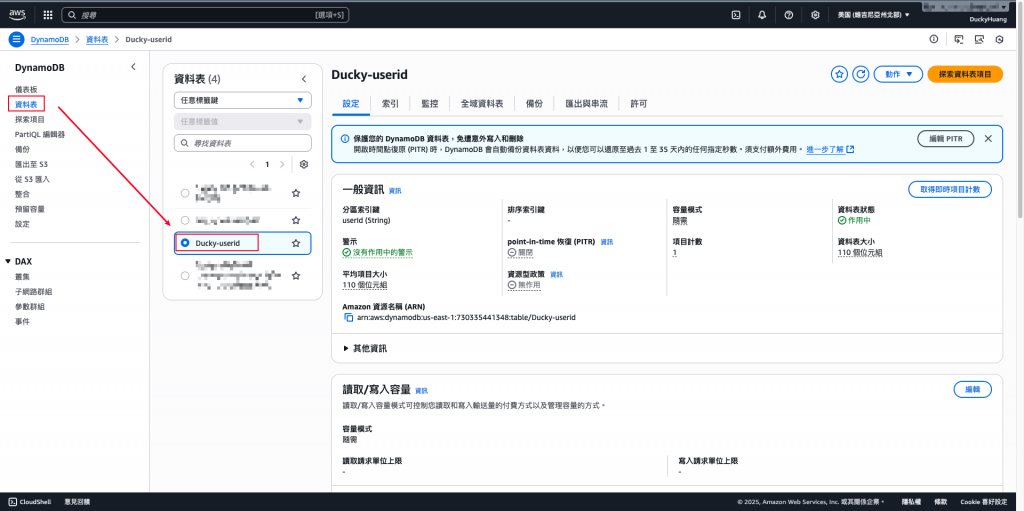Image resolution: width=1024 pixels, height=511 pixels.
Task: Star the second blurred table row
Action: 296,220
